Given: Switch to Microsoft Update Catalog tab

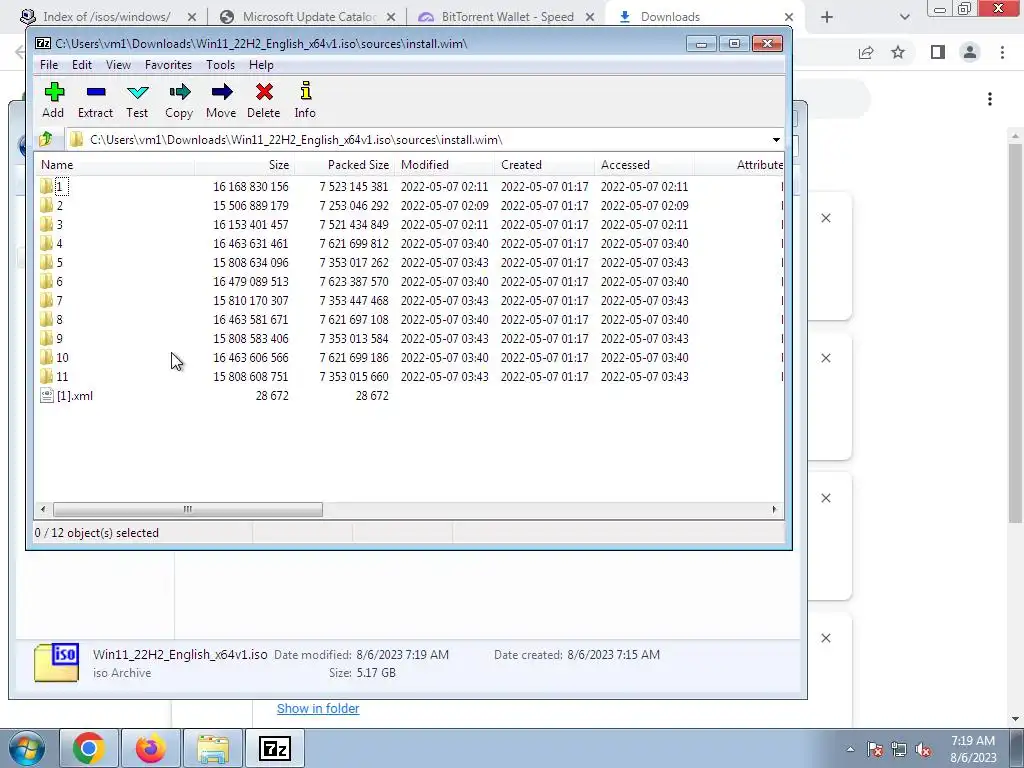Looking at the screenshot, I should coord(307,17).
